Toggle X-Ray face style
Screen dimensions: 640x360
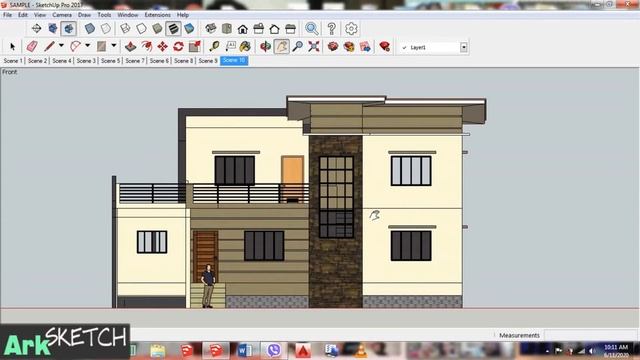[90, 29]
